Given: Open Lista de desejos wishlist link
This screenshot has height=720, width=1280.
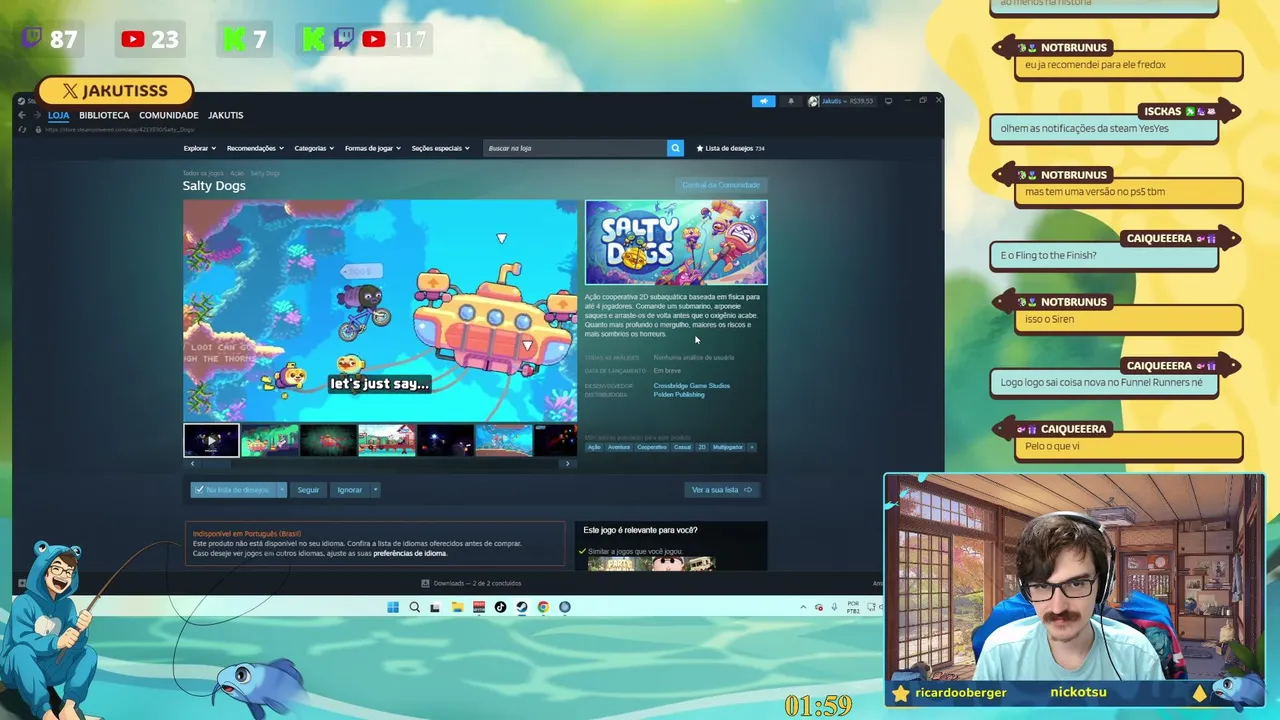Looking at the screenshot, I should coord(730,148).
